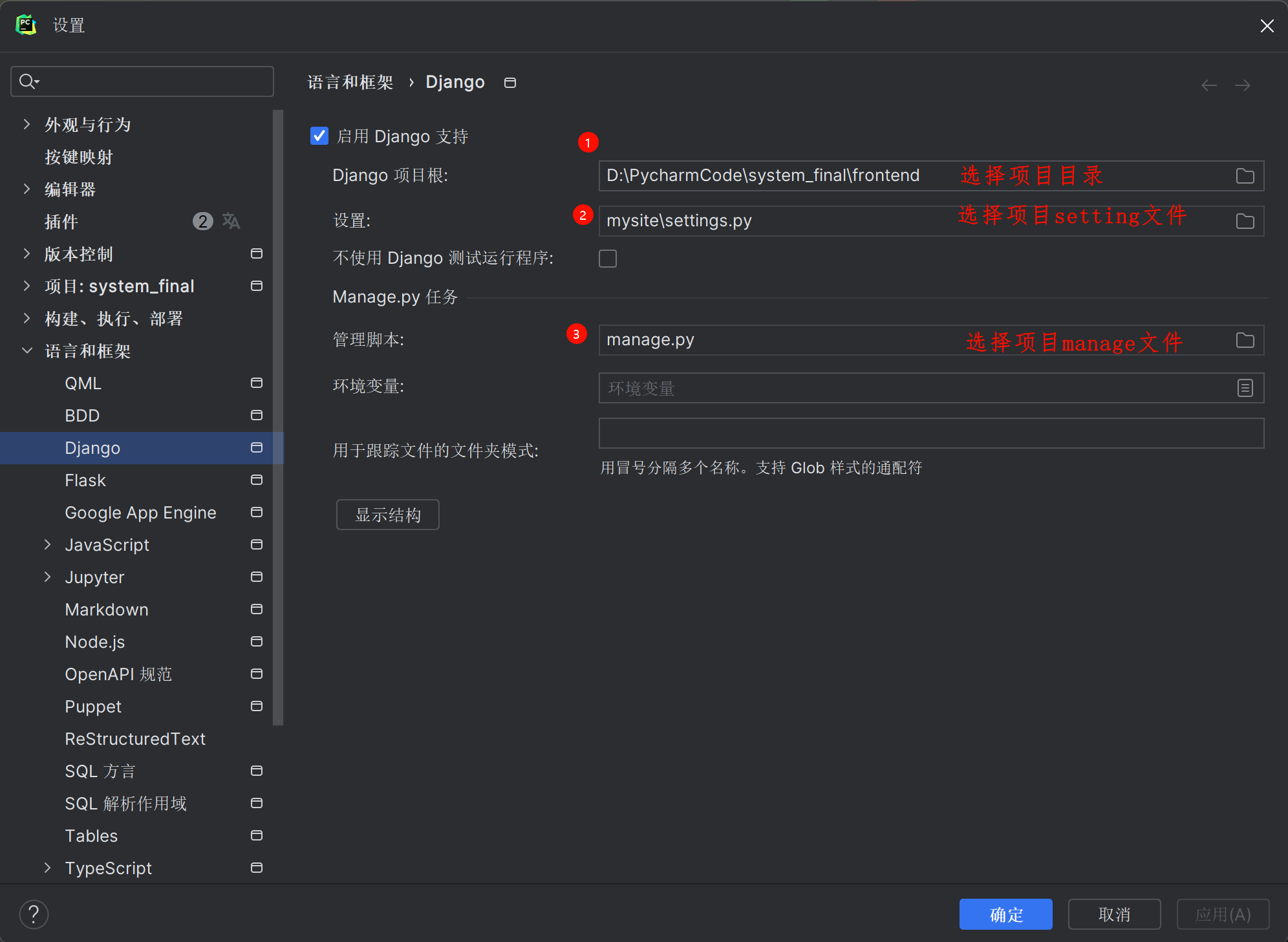1288x942 pixels.
Task: Open folder picker for settings.py field
Action: 1246,220
